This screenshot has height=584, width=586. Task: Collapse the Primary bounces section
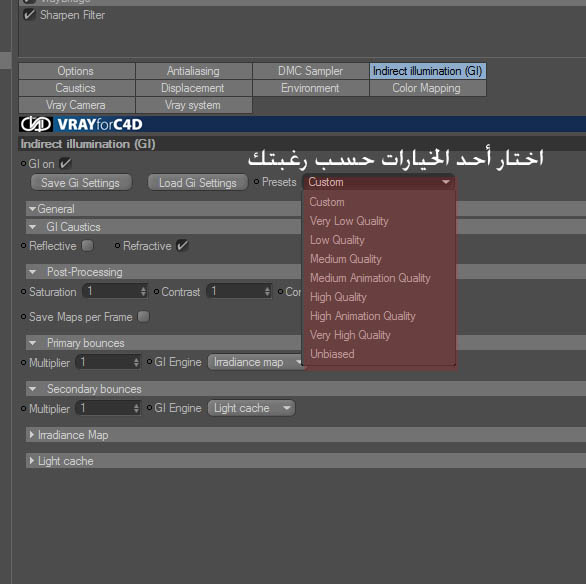pyautogui.click(x=33, y=343)
